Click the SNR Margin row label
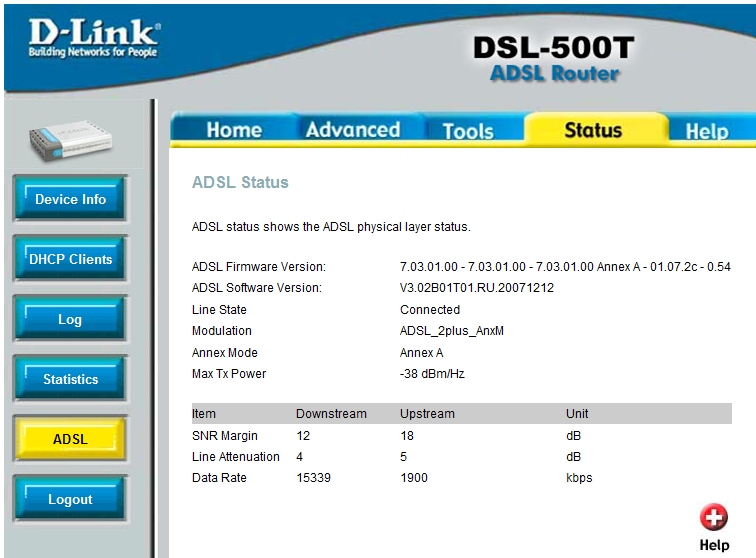The height and width of the screenshot is (558, 756). point(225,436)
